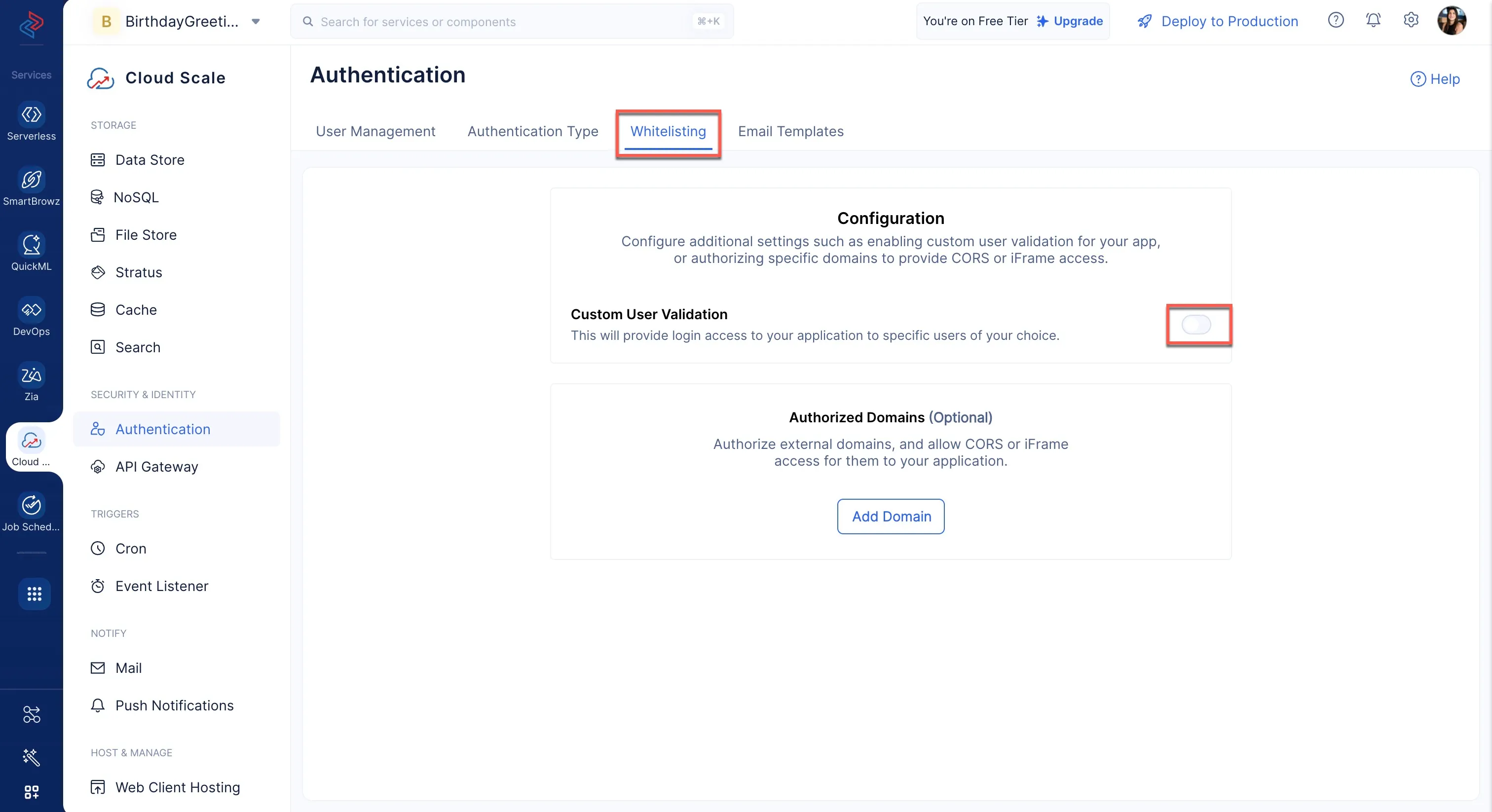Open the notifications bell icon
The height and width of the screenshot is (812, 1492).
click(x=1373, y=20)
